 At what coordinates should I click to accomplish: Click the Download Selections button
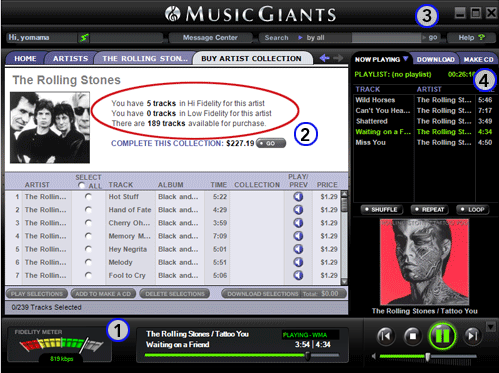tap(263, 294)
